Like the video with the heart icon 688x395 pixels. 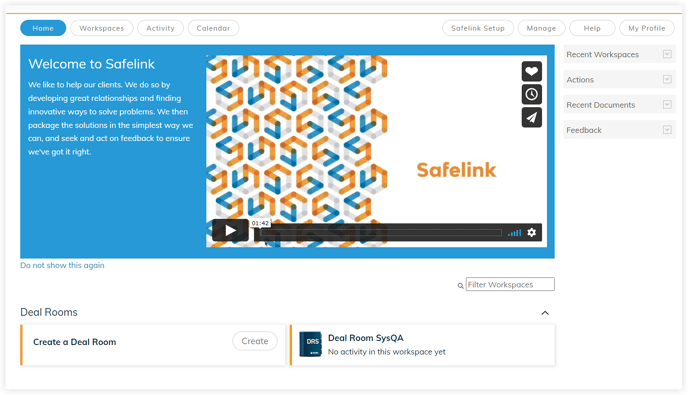tap(531, 71)
